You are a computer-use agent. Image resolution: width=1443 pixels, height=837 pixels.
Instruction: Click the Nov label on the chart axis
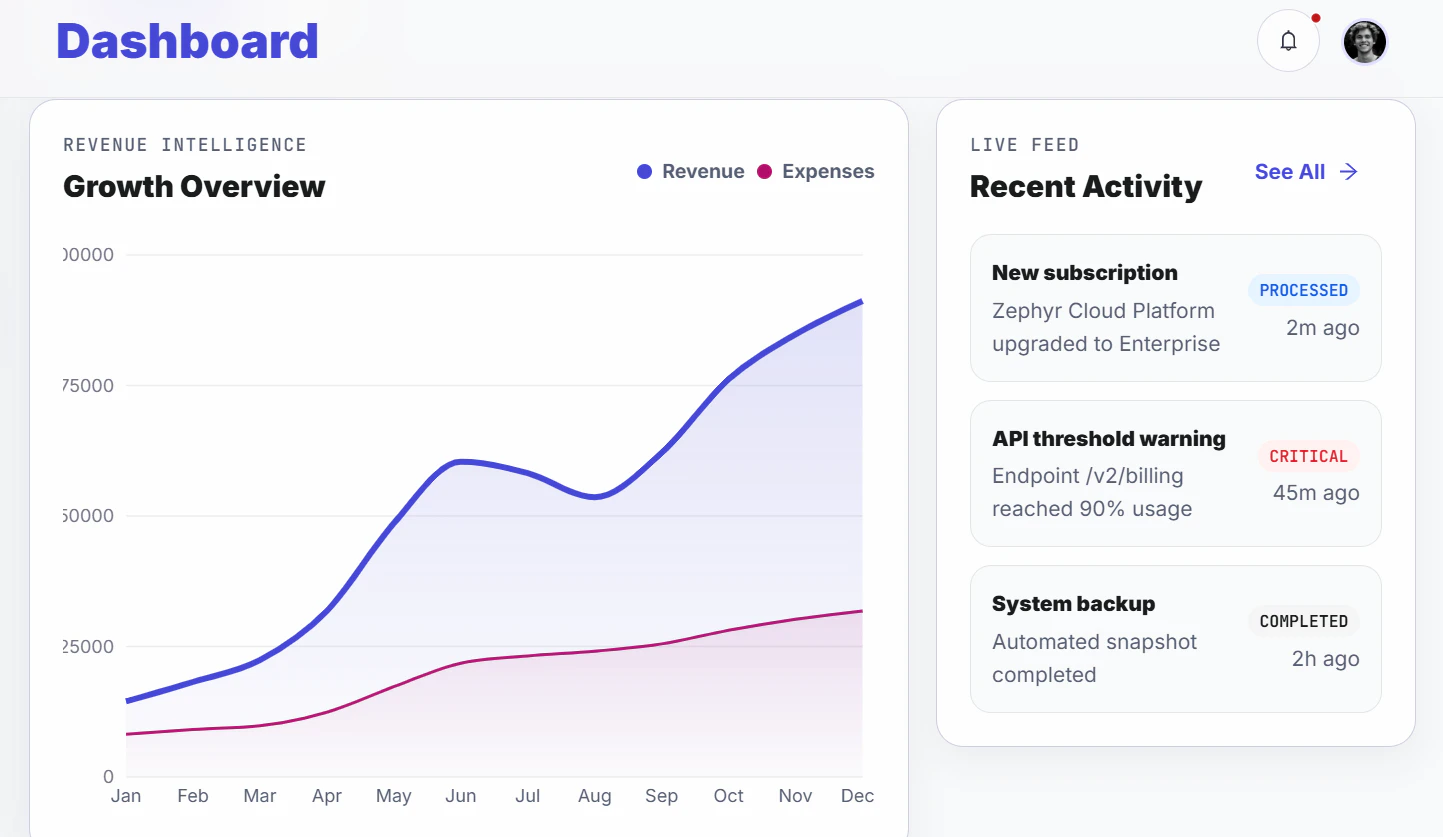pos(796,796)
